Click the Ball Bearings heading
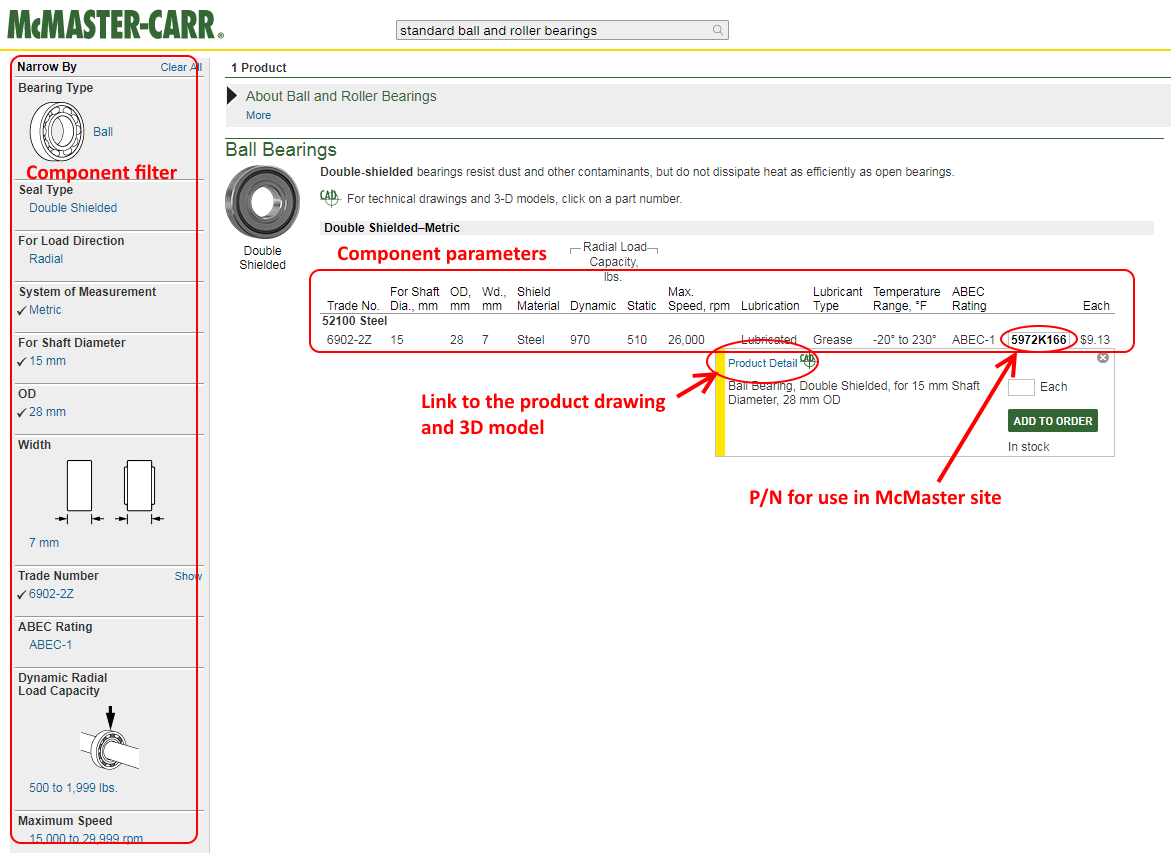This screenshot has width=1171, height=853. (281, 149)
